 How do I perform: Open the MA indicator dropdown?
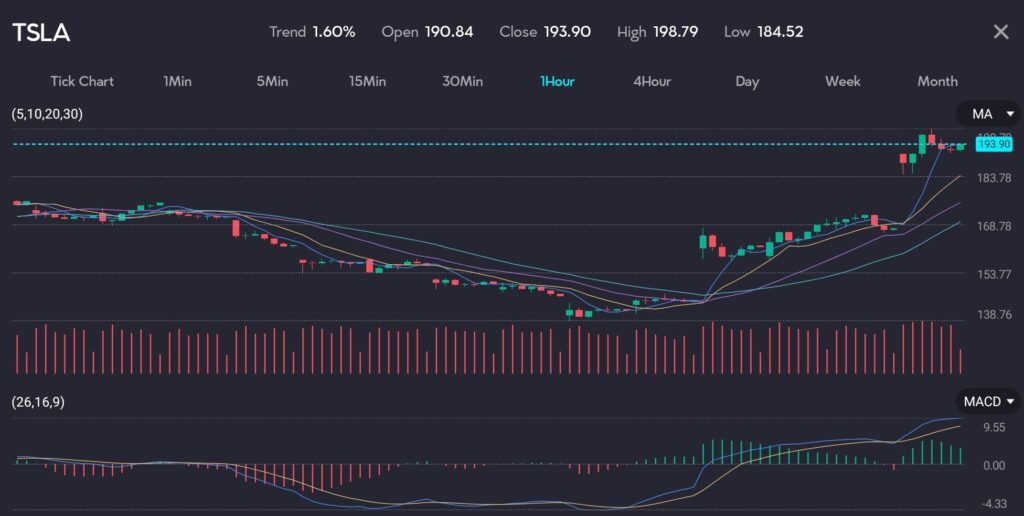point(988,114)
